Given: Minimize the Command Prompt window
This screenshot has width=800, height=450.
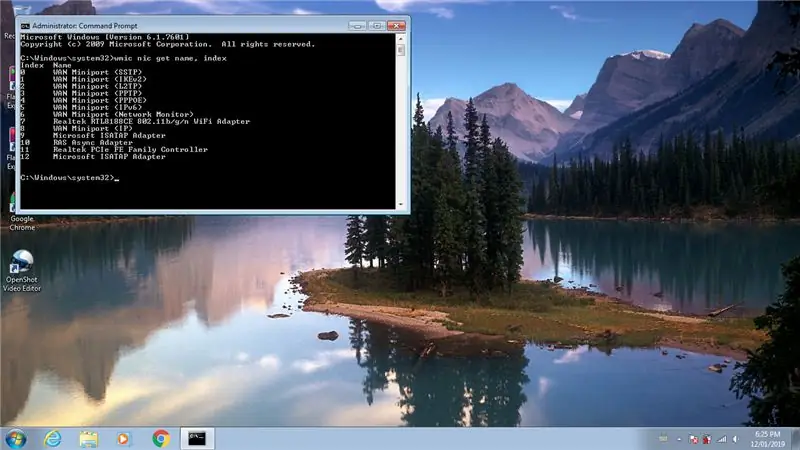Looking at the screenshot, I should (x=357, y=26).
